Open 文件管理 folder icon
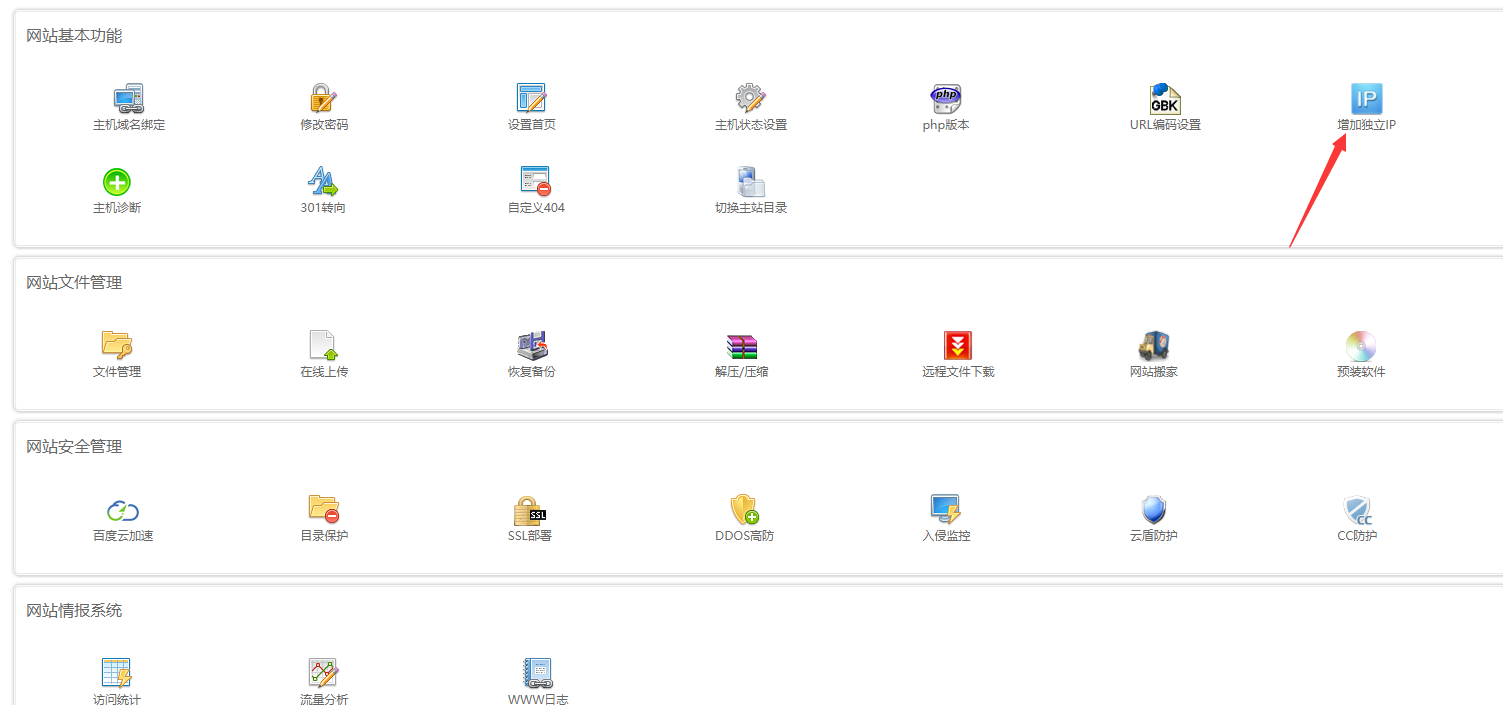This screenshot has width=1503, height=705. click(117, 346)
